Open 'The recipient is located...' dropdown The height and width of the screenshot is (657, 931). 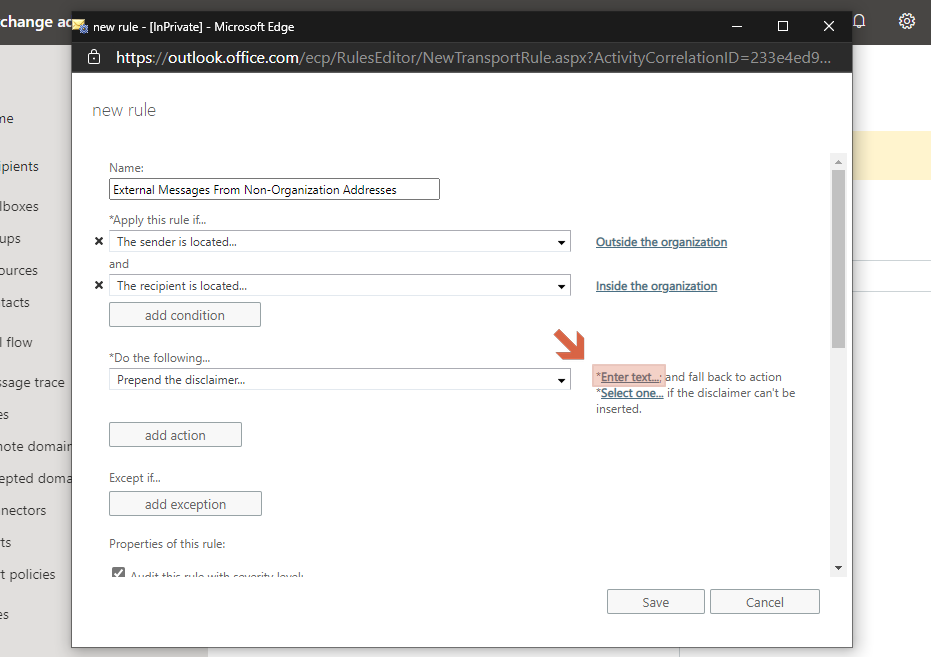(x=340, y=285)
